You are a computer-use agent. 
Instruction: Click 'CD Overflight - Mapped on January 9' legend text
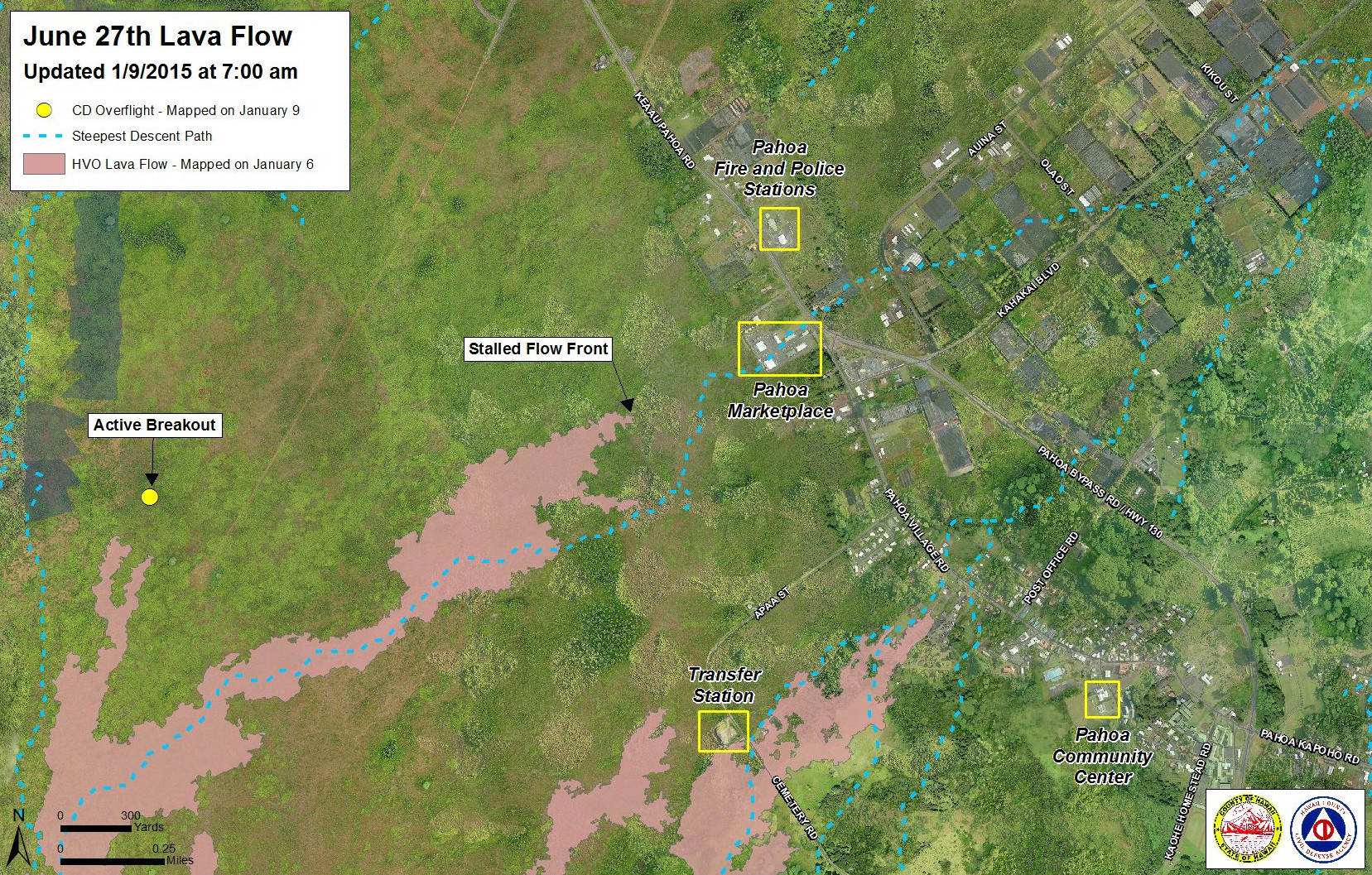pyautogui.click(x=185, y=110)
